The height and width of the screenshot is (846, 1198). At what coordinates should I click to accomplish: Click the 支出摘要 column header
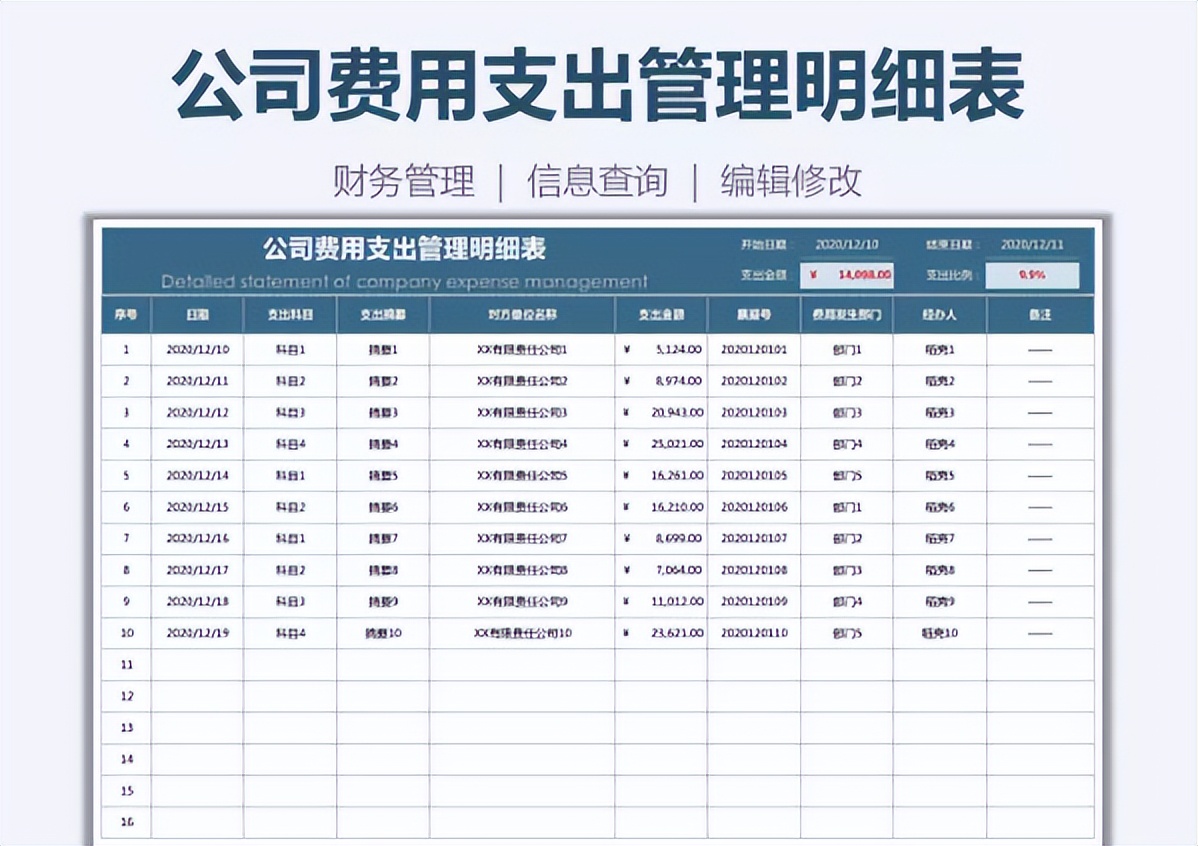coord(381,313)
